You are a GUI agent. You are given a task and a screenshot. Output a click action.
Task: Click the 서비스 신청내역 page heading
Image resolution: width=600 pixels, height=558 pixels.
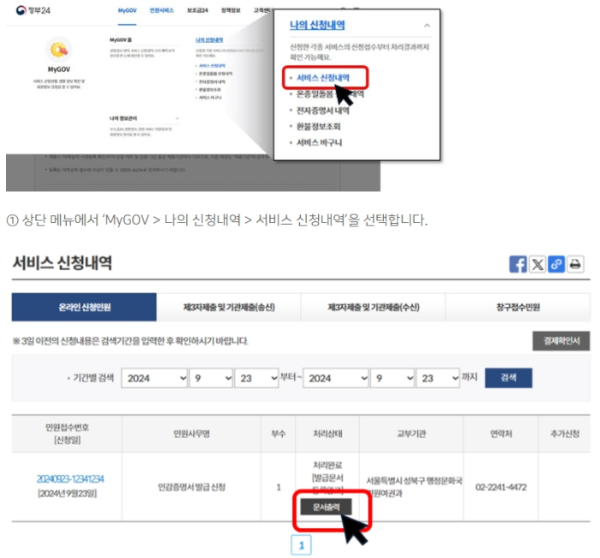(x=62, y=263)
